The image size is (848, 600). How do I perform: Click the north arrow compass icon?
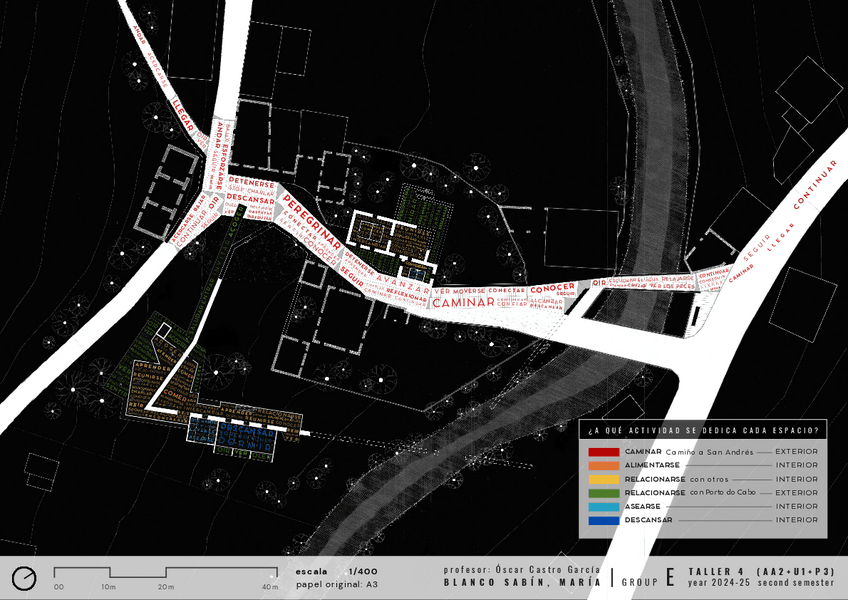[25, 579]
